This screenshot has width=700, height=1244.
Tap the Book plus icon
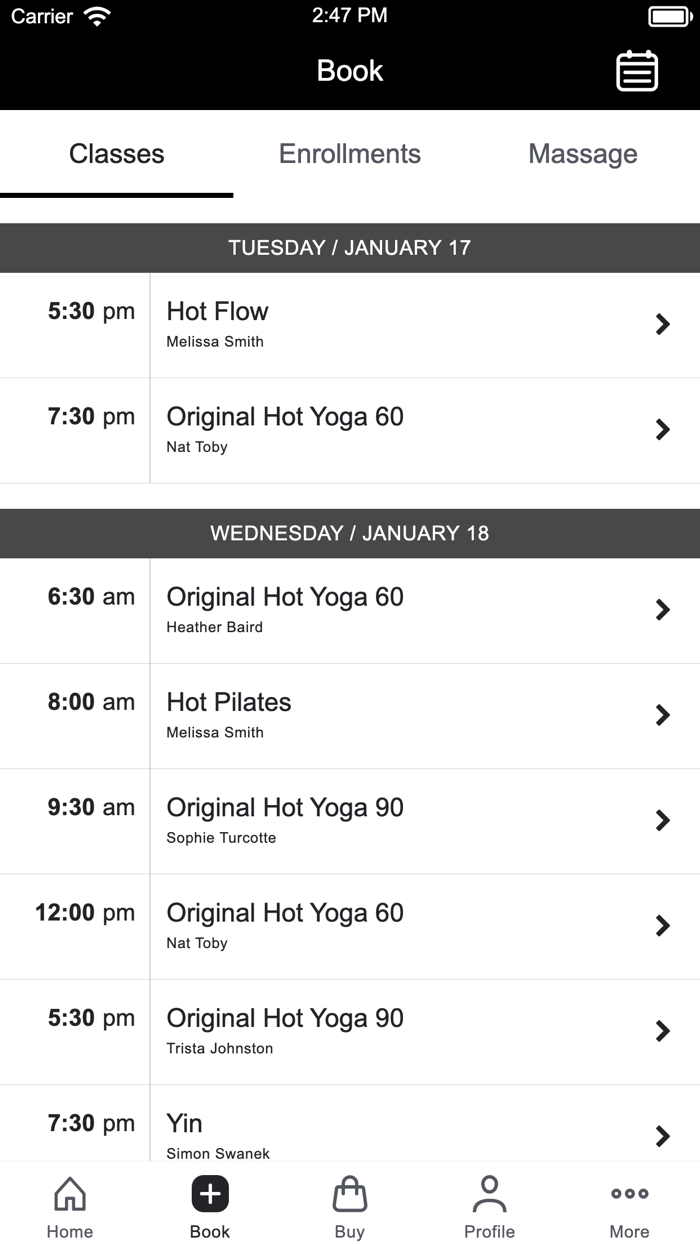pos(210,1193)
